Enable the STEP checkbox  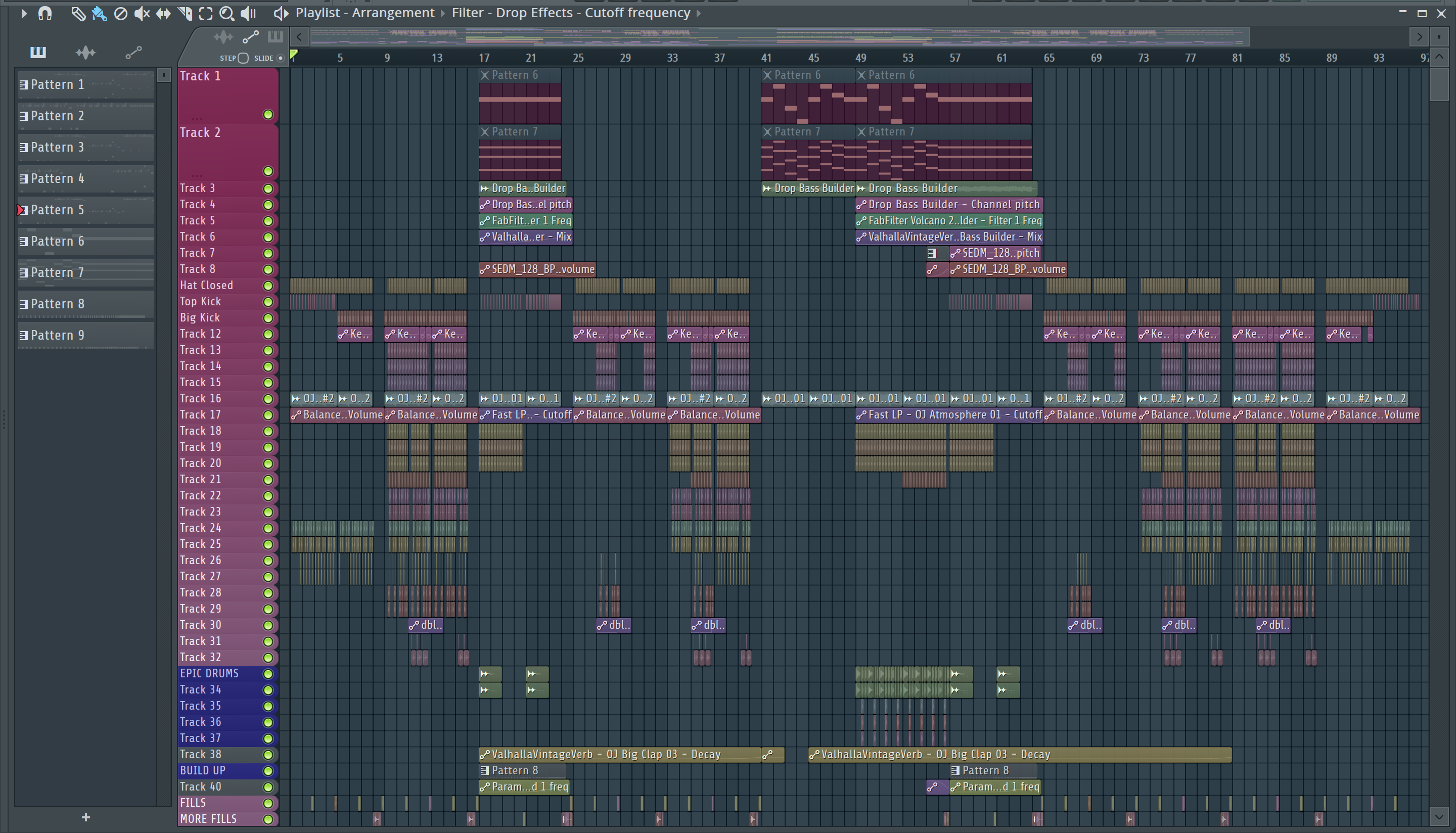pyautogui.click(x=243, y=58)
